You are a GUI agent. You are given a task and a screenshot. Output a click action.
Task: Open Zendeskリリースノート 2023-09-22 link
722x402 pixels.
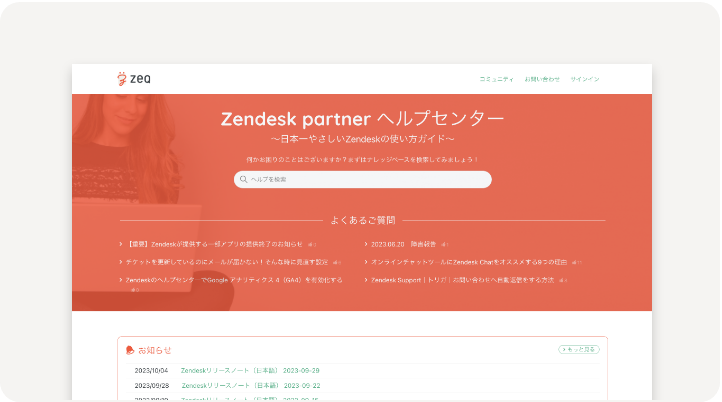(x=251, y=385)
